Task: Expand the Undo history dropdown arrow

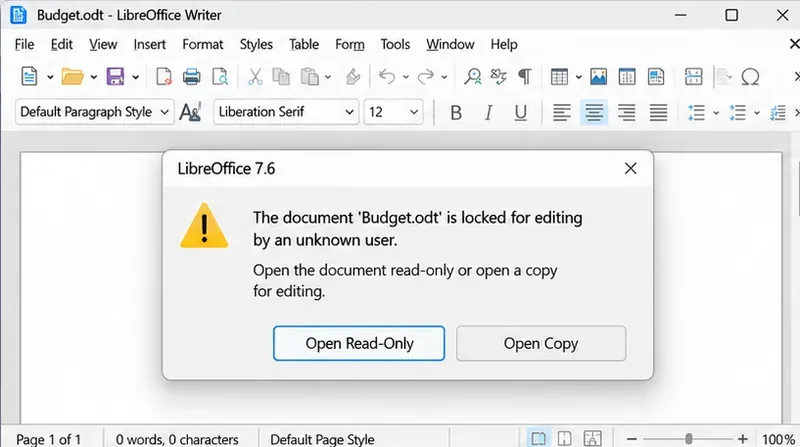Action: pos(406,78)
